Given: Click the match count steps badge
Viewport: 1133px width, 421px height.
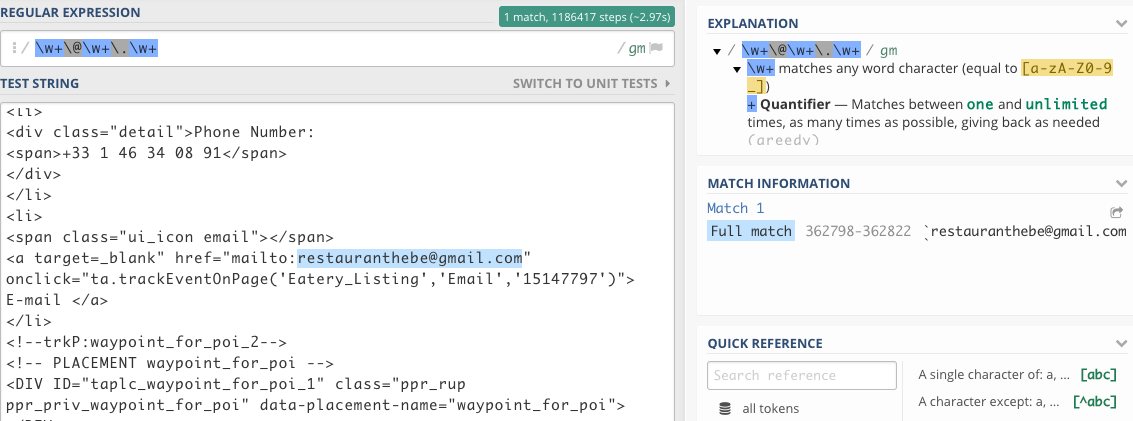Looking at the screenshot, I should pos(587,16).
